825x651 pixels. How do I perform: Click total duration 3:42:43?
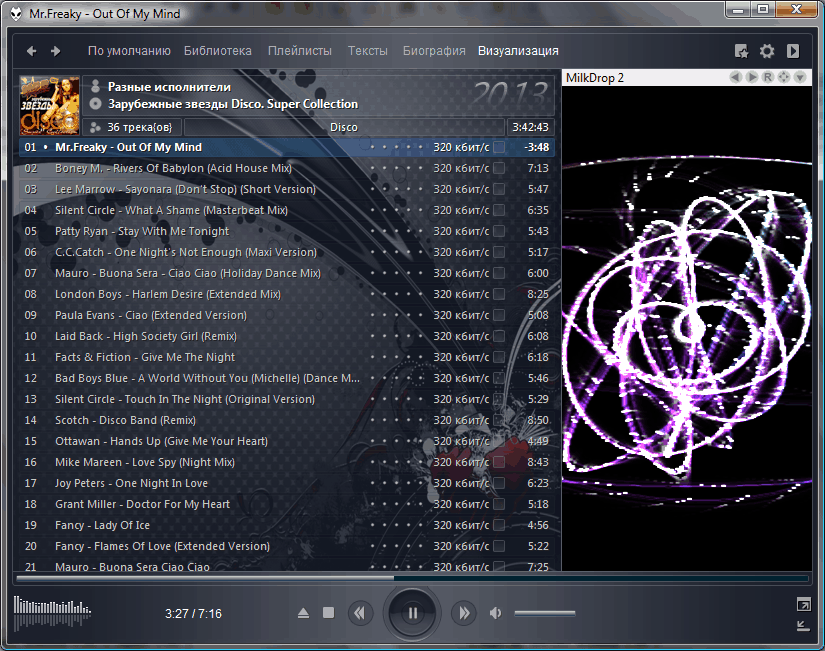tap(530, 127)
